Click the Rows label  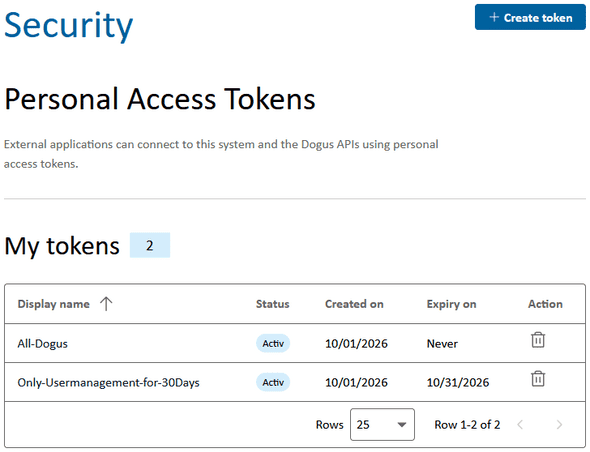pyautogui.click(x=330, y=425)
